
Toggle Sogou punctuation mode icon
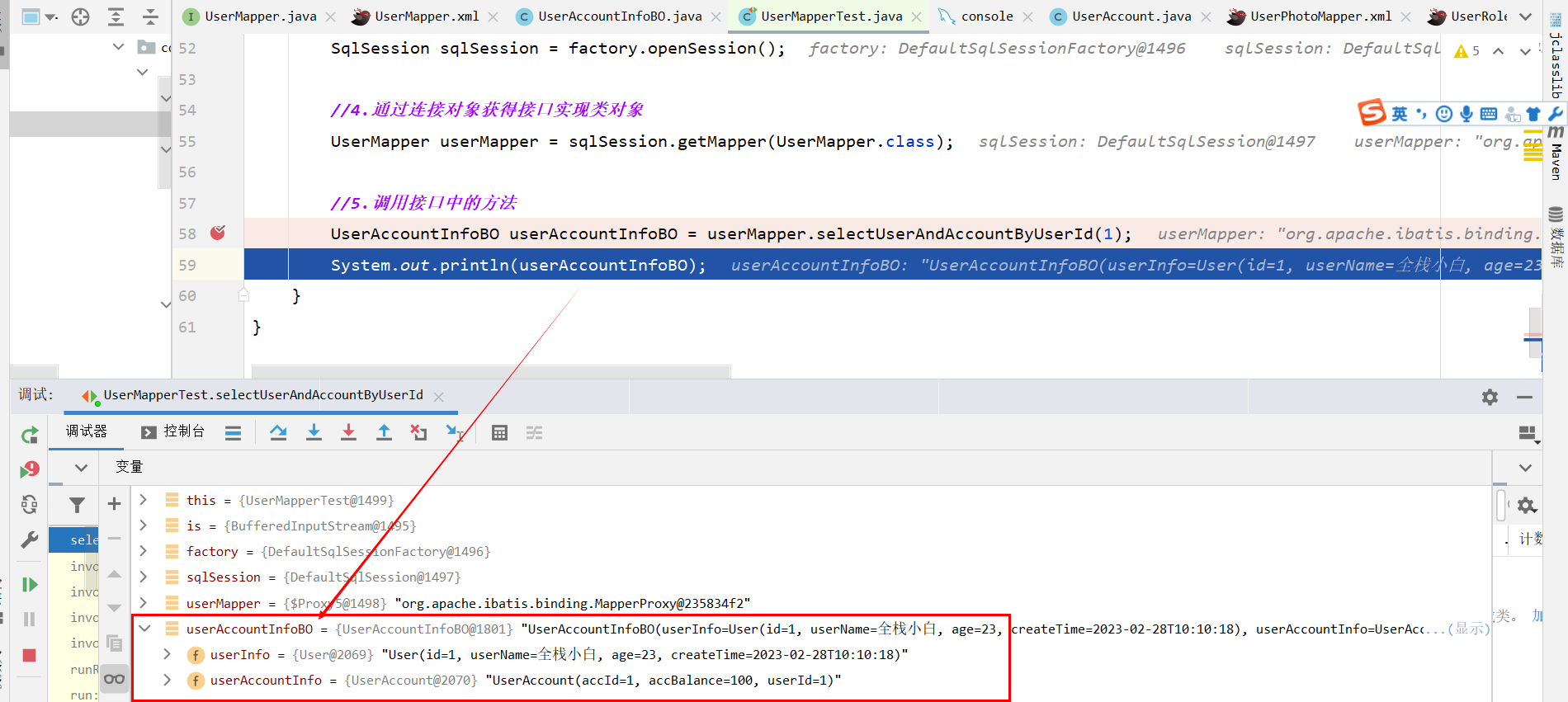coord(1421,114)
